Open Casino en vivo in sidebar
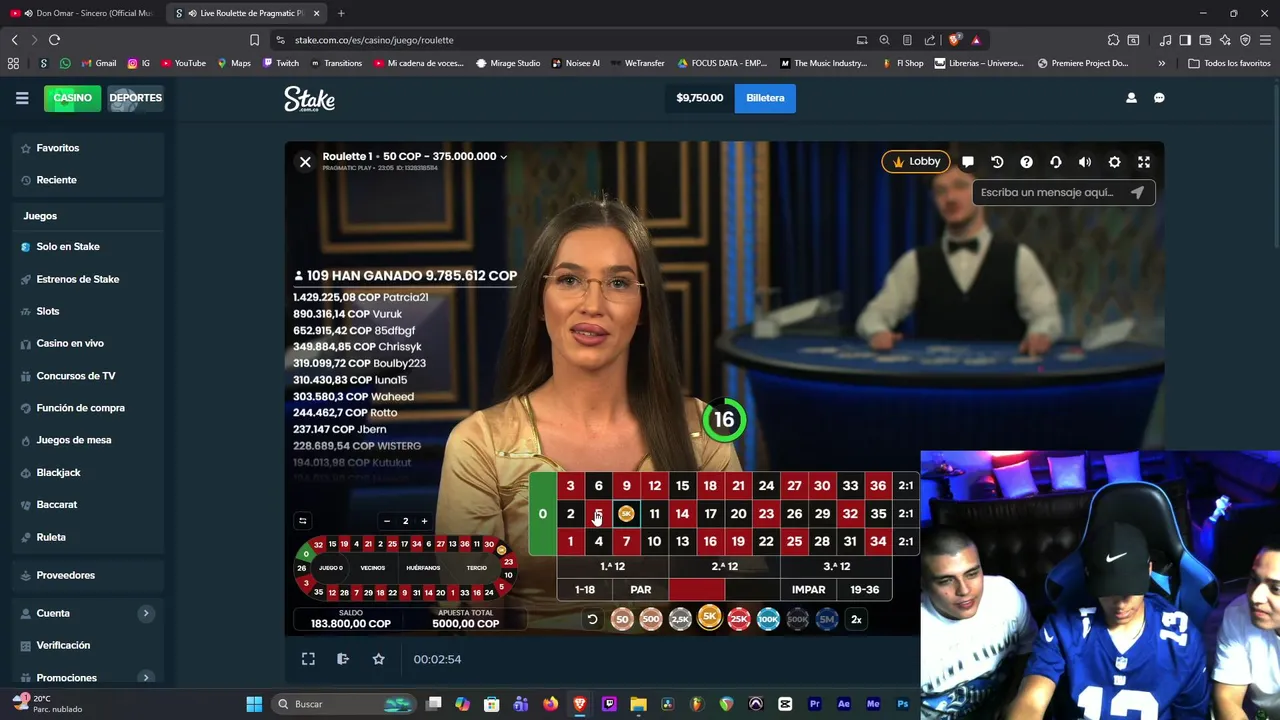The height and width of the screenshot is (720, 1280). 70,343
